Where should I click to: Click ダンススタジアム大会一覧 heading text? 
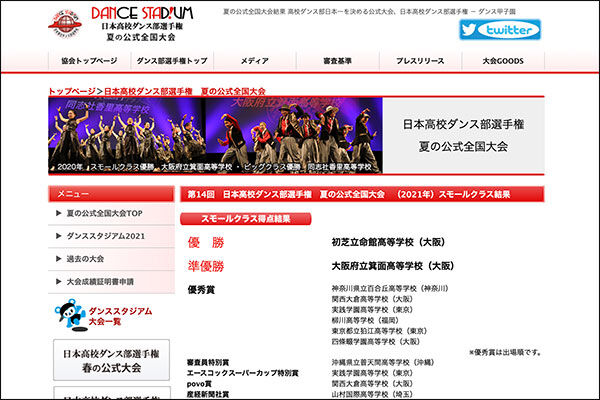pyautogui.click(x=120, y=316)
